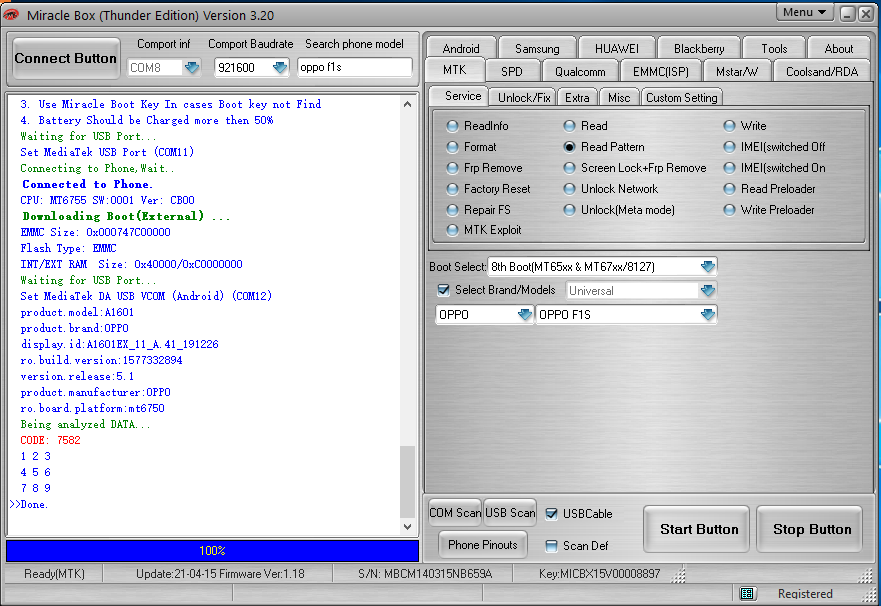Toggle the USBCable checkbox

(x=551, y=513)
